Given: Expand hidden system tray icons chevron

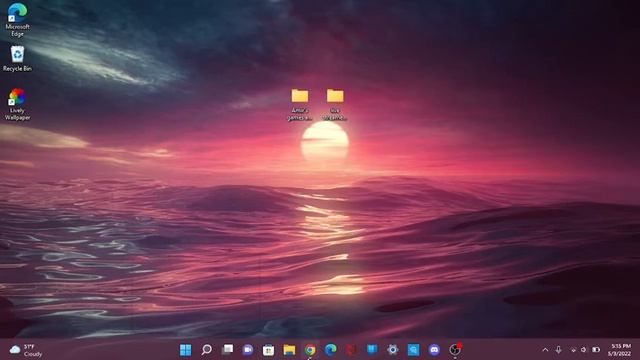Looking at the screenshot, I should click(545, 350).
